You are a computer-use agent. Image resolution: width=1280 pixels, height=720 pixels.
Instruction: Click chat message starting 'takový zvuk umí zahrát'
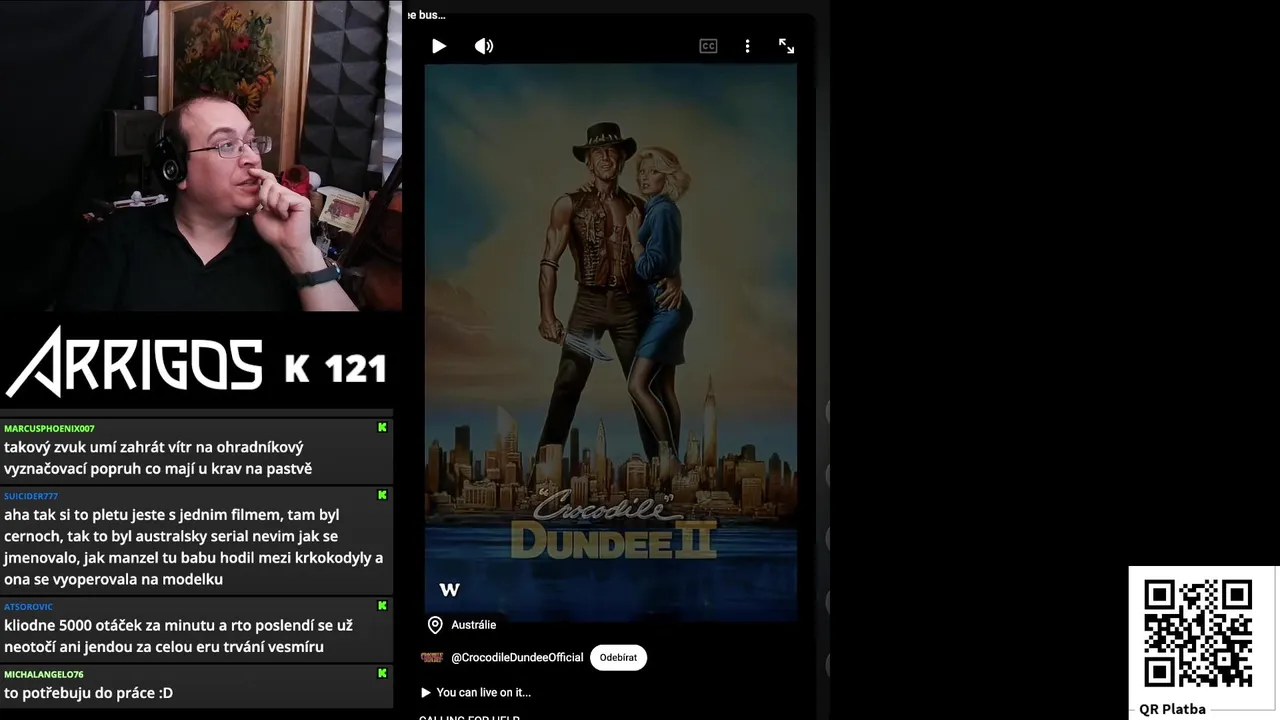pyautogui.click(x=158, y=458)
